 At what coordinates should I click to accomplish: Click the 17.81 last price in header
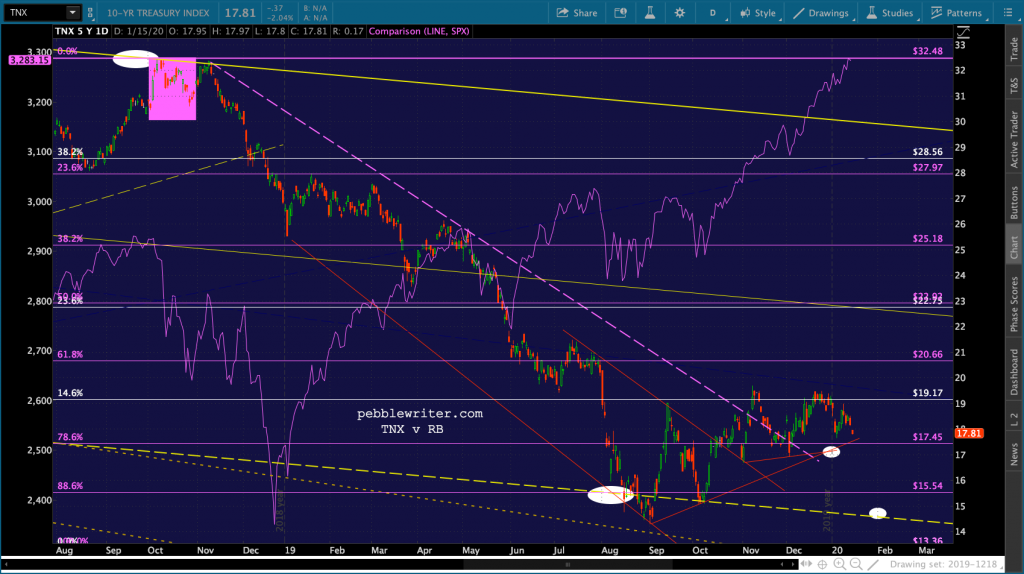(240, 13)
